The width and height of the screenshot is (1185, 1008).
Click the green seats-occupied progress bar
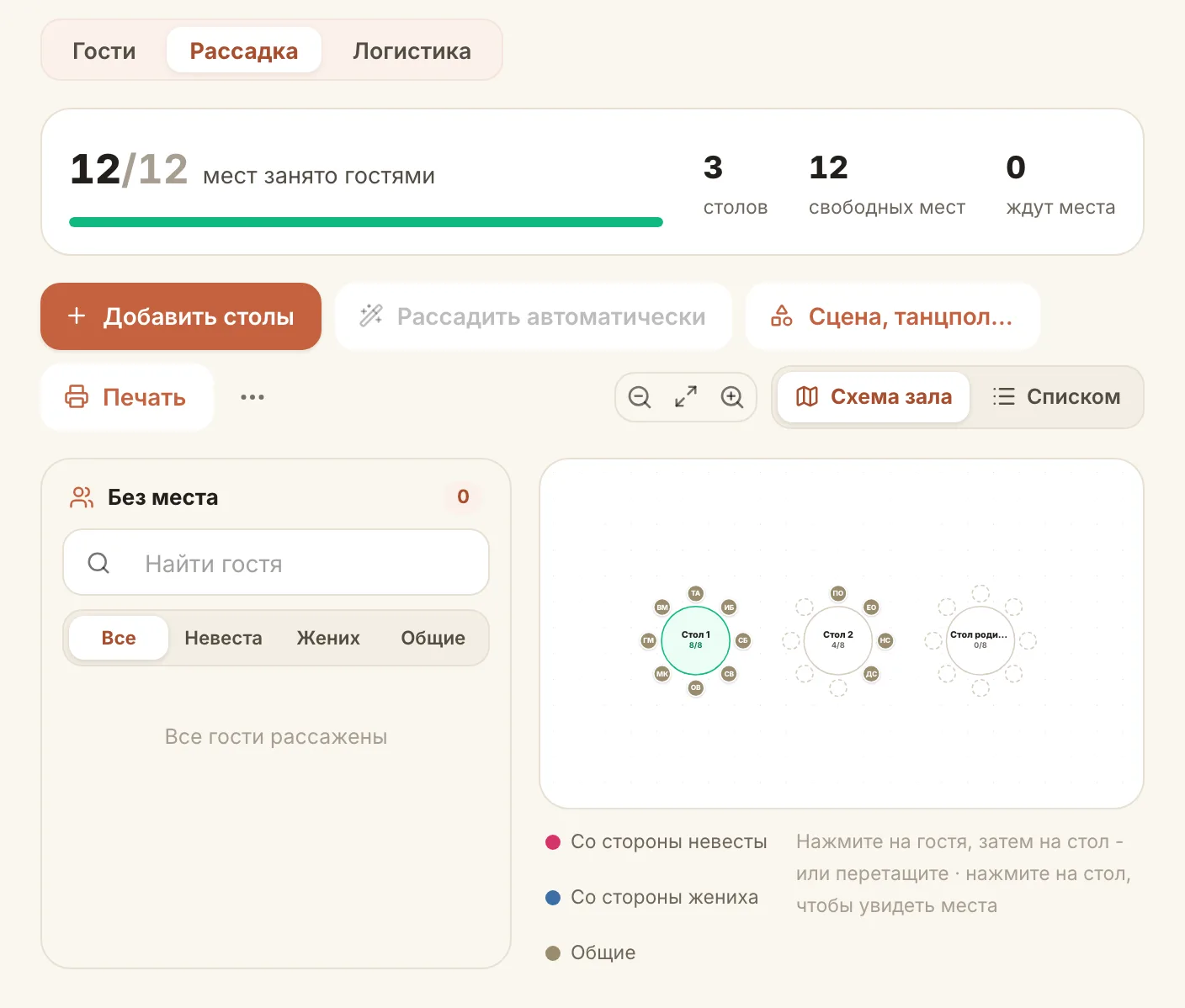point(366,222)
